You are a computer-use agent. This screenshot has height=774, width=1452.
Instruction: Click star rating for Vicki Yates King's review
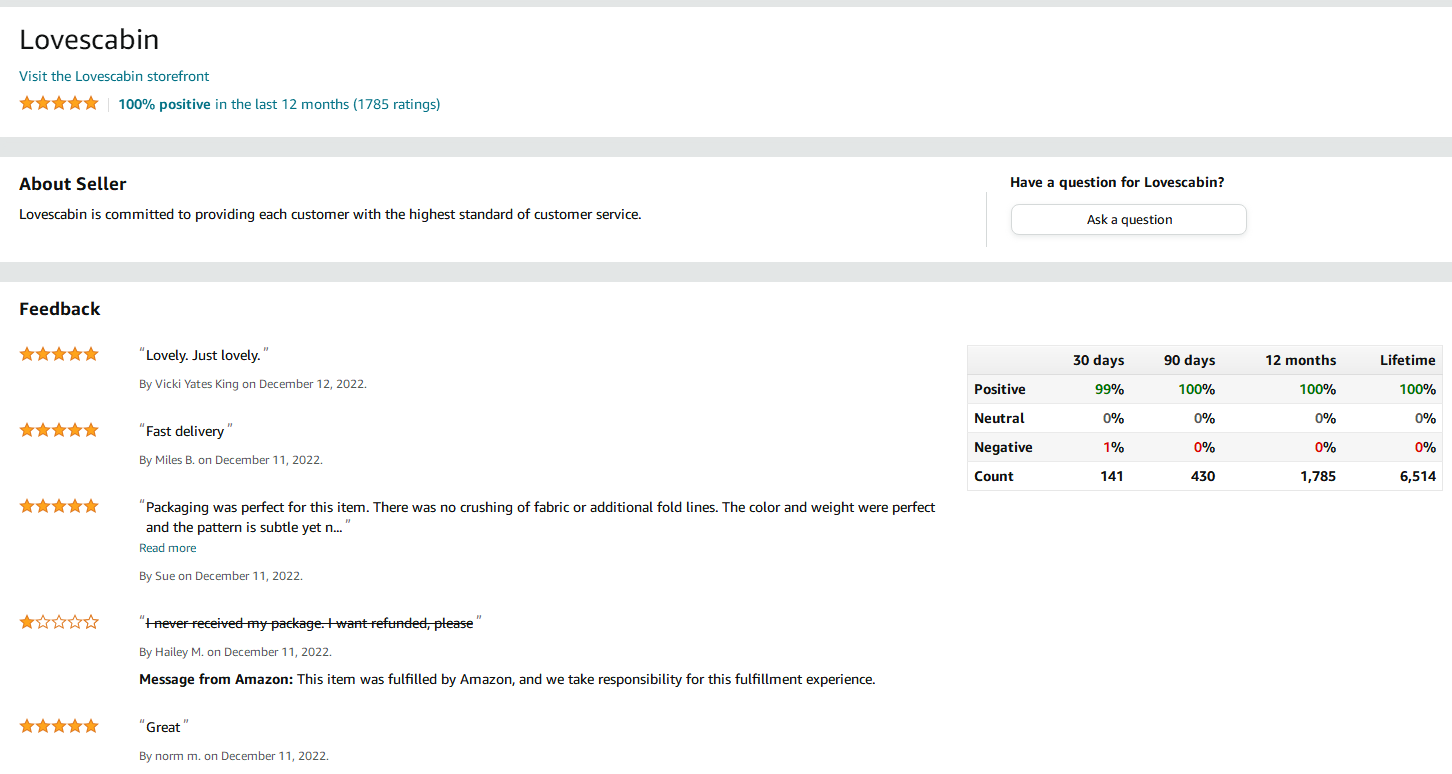click(59, 354)
